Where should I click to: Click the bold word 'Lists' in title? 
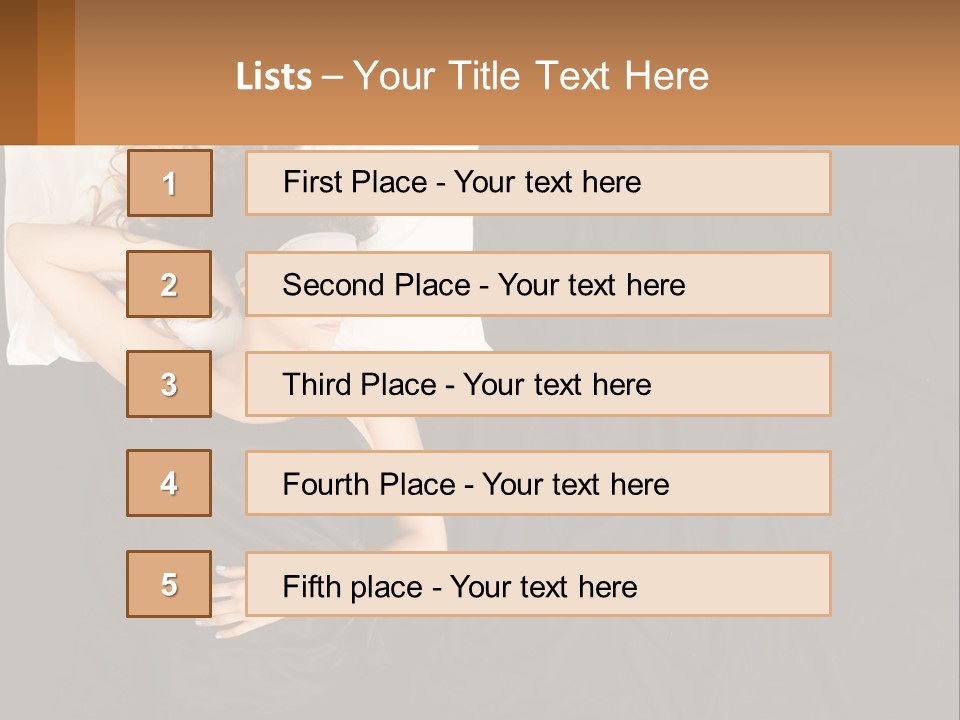(x=274, y=77)
